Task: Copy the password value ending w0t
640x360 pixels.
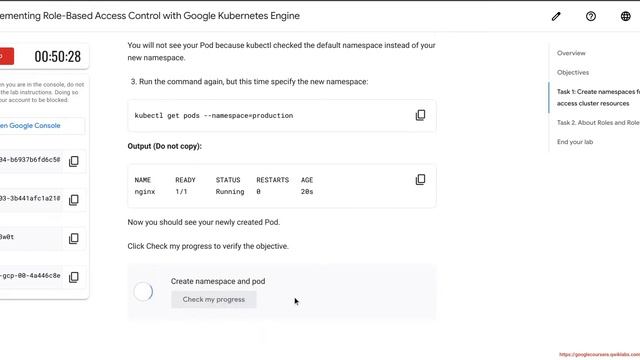Action: pos(74,238)
